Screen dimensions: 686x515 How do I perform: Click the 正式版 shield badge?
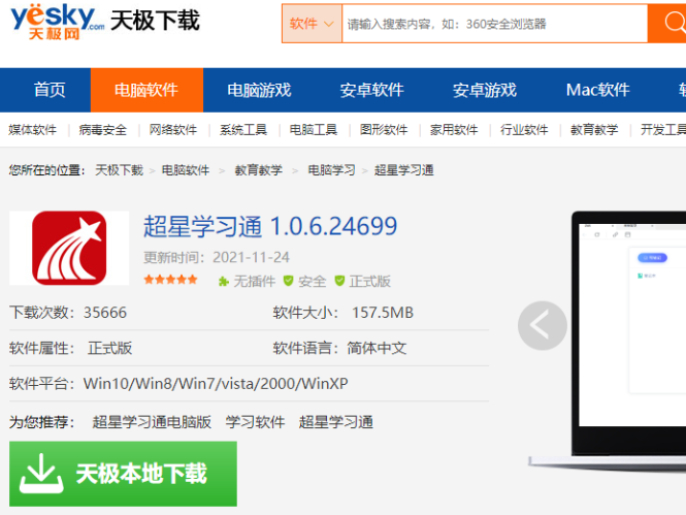(x=363, y=281)
